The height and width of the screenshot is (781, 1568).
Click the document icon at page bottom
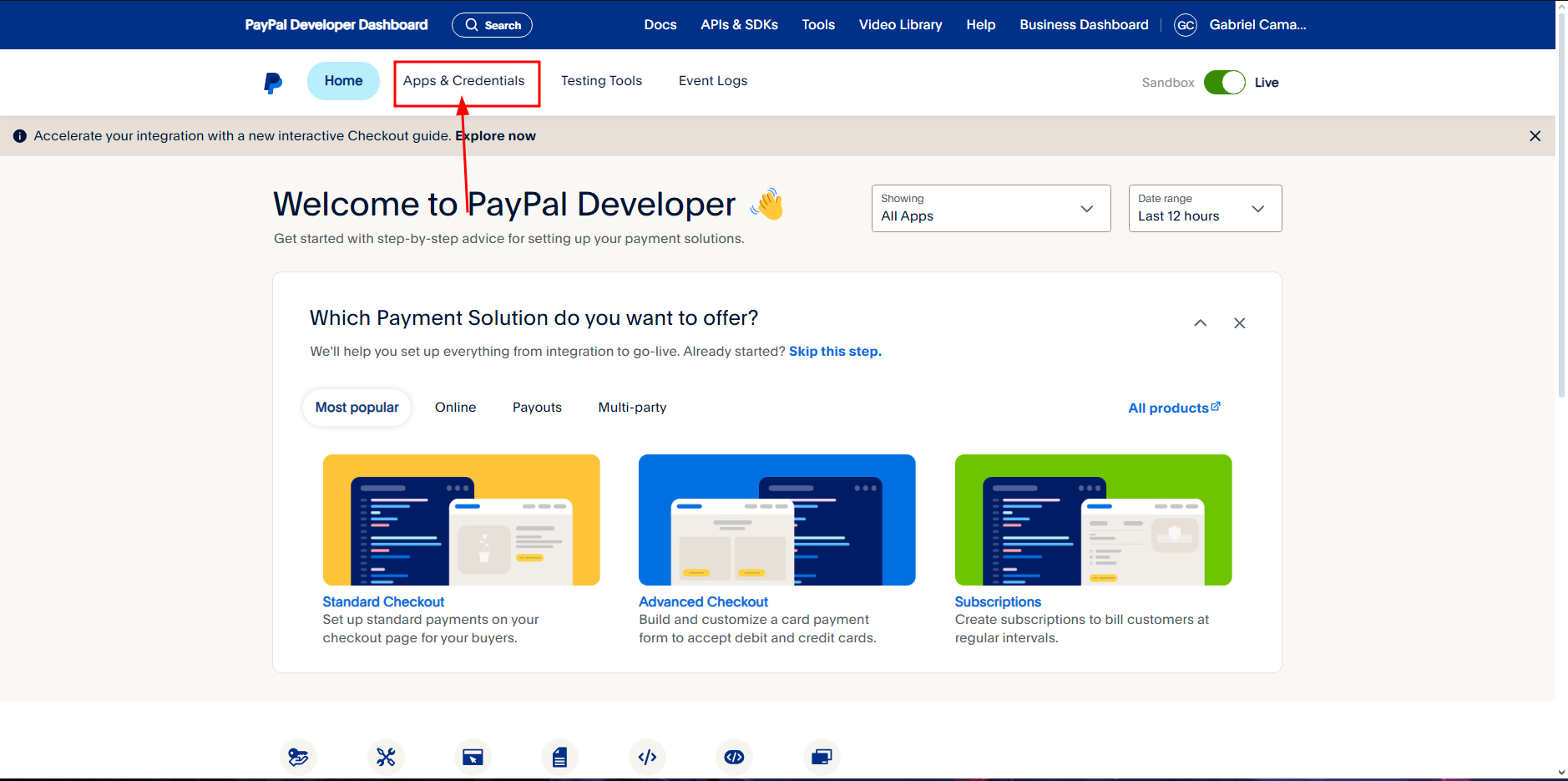tap(559, 757)
